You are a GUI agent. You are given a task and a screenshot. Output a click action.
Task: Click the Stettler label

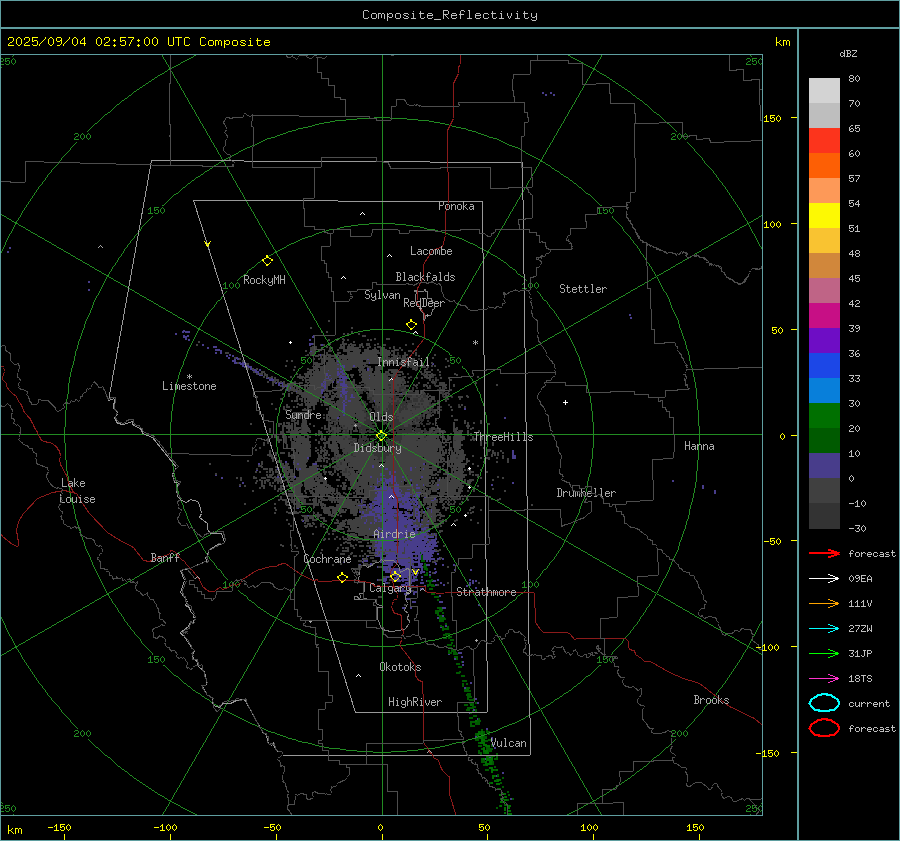click(583, 289)
